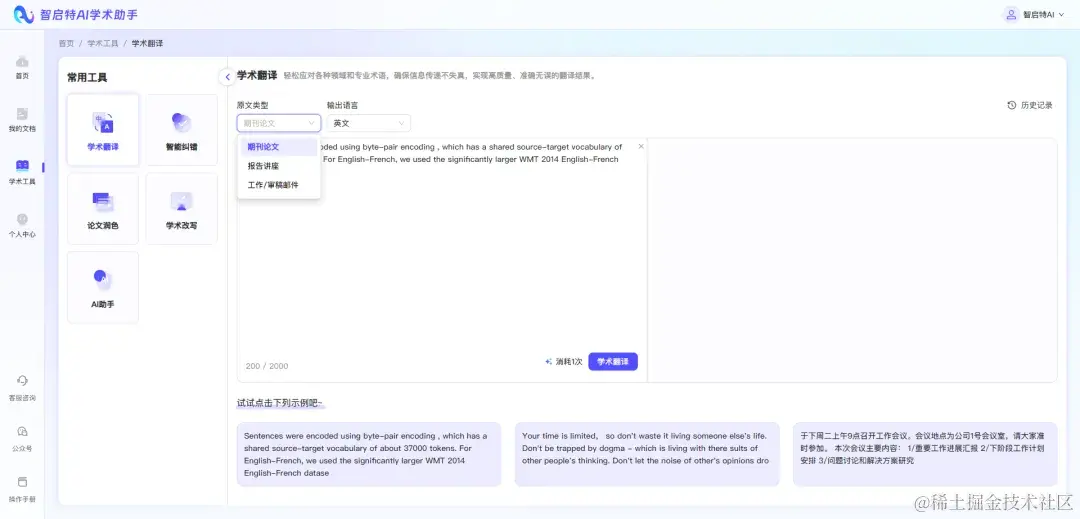1080x519 pixels.
Task: Open 我的文档 in the sidebar
Action: (x=22, y=120)
